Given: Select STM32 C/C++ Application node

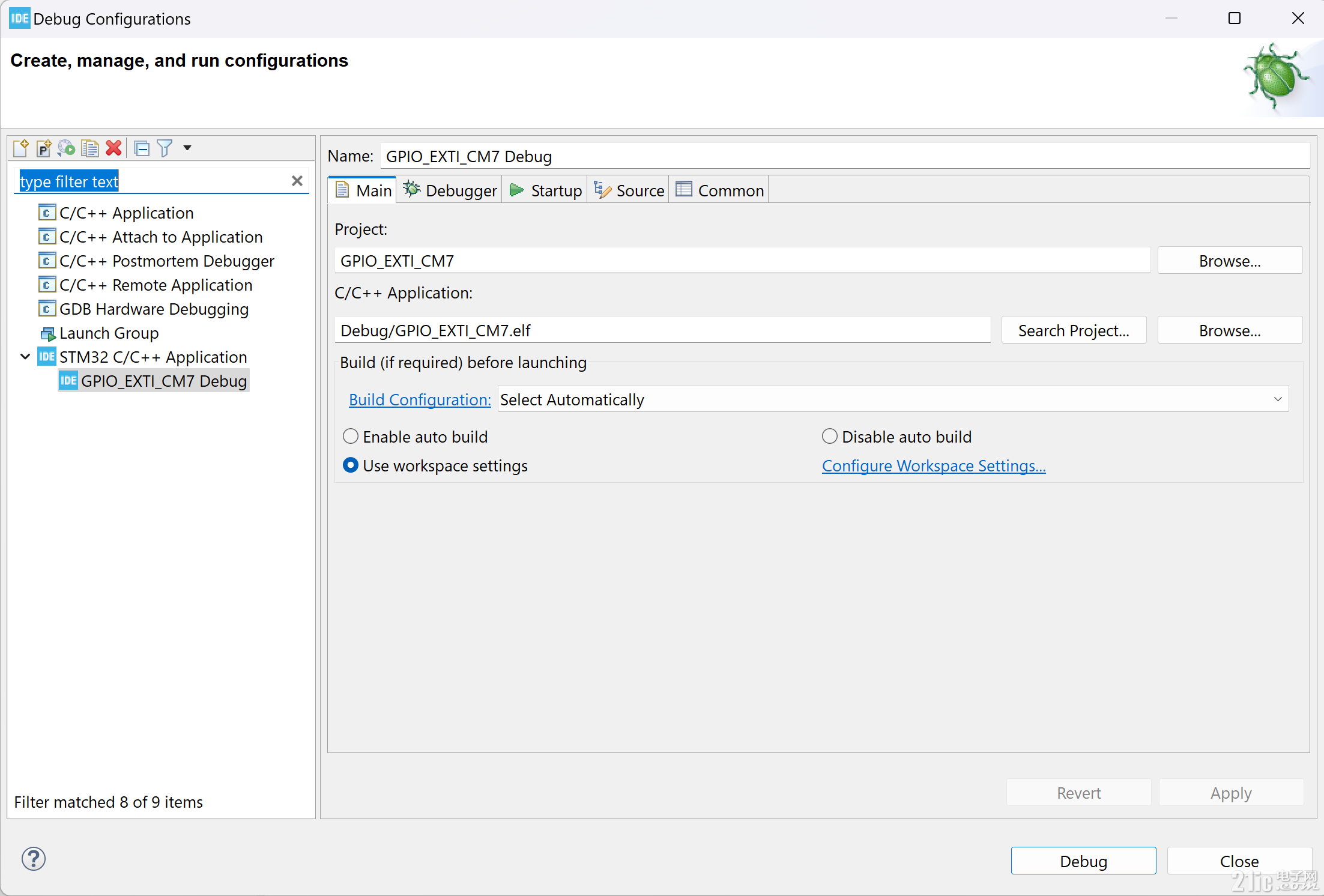Looking at the screenshot, I should [142, 357].
